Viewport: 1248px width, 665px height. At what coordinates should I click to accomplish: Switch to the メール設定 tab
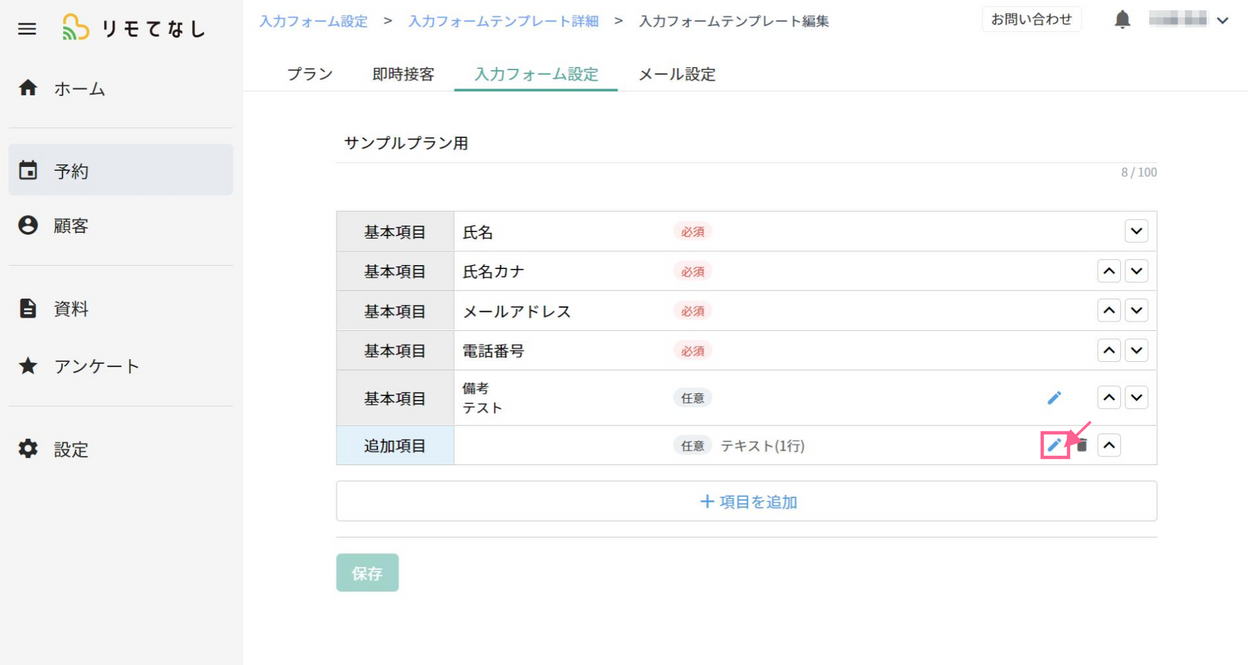click(676, 74)
